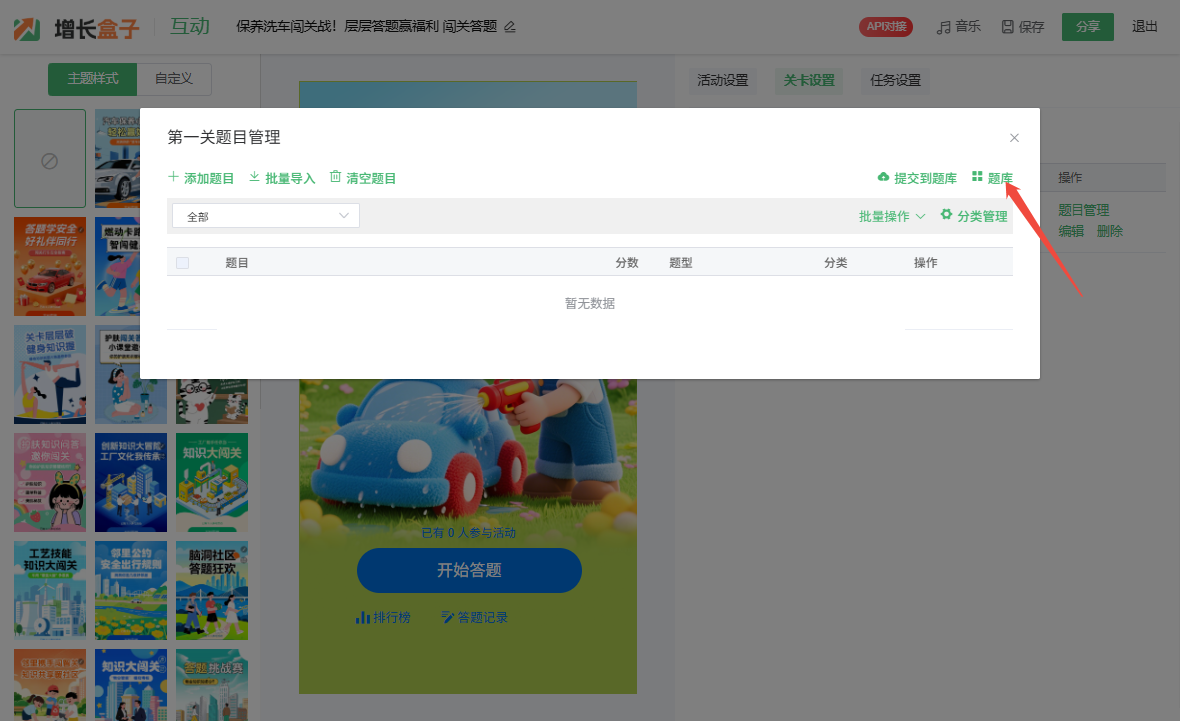
Task: Click the 提交到题库 cloud upload icon
Action: click(883, 177)
